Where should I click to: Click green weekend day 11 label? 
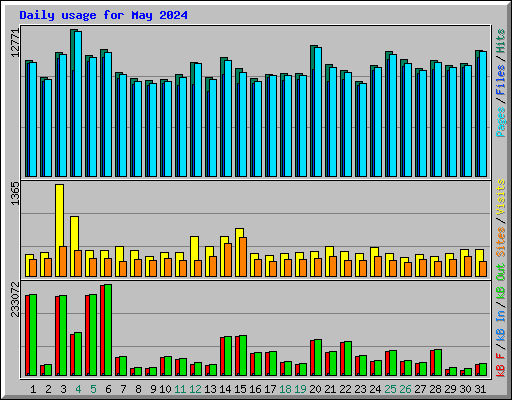click(180, 389)
